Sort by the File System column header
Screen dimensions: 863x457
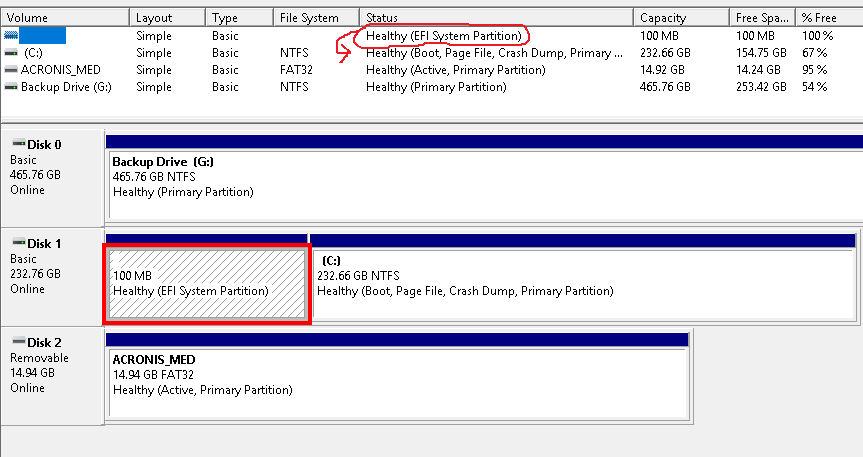316,18
